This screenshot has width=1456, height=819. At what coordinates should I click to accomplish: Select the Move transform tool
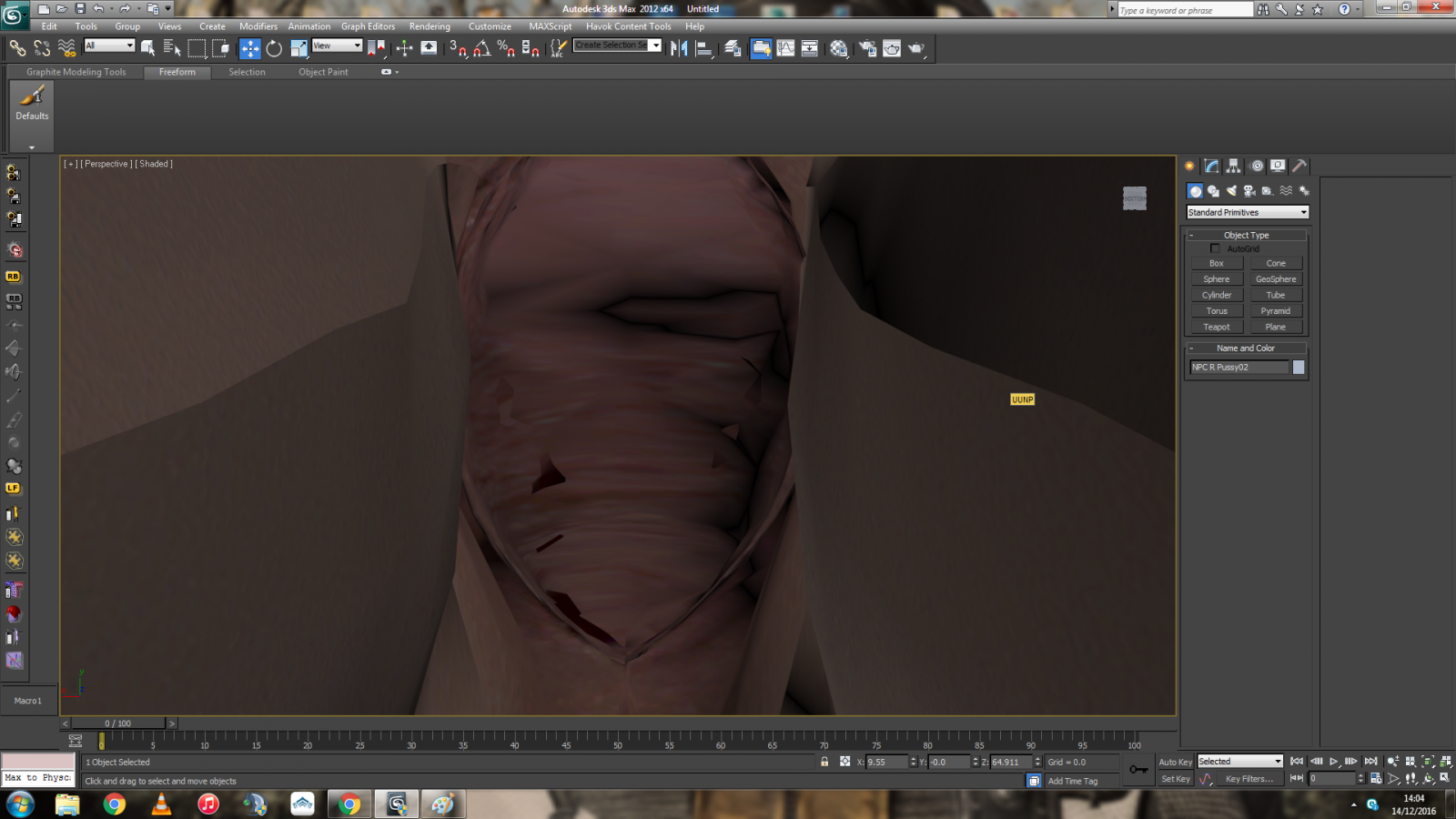(x=250, y=48)
